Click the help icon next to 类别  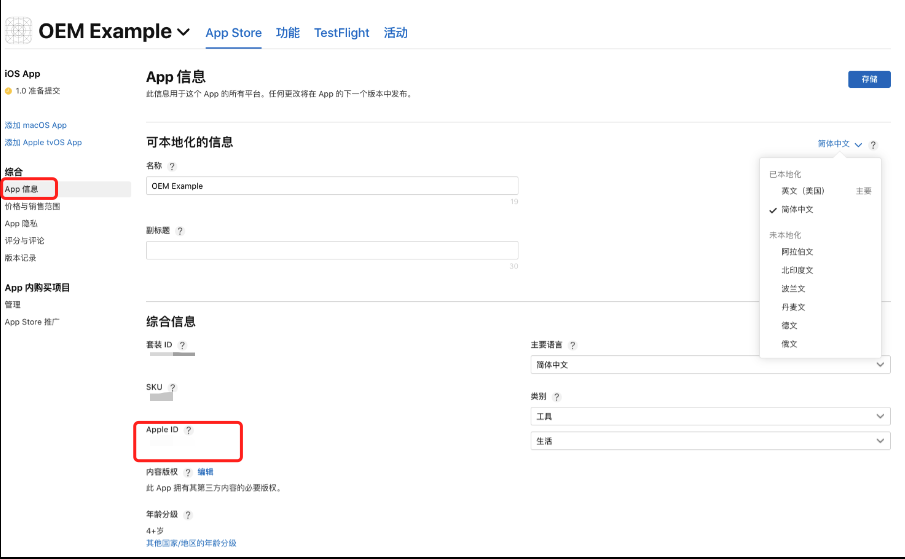pyautogui.click(x=556, y=397)
